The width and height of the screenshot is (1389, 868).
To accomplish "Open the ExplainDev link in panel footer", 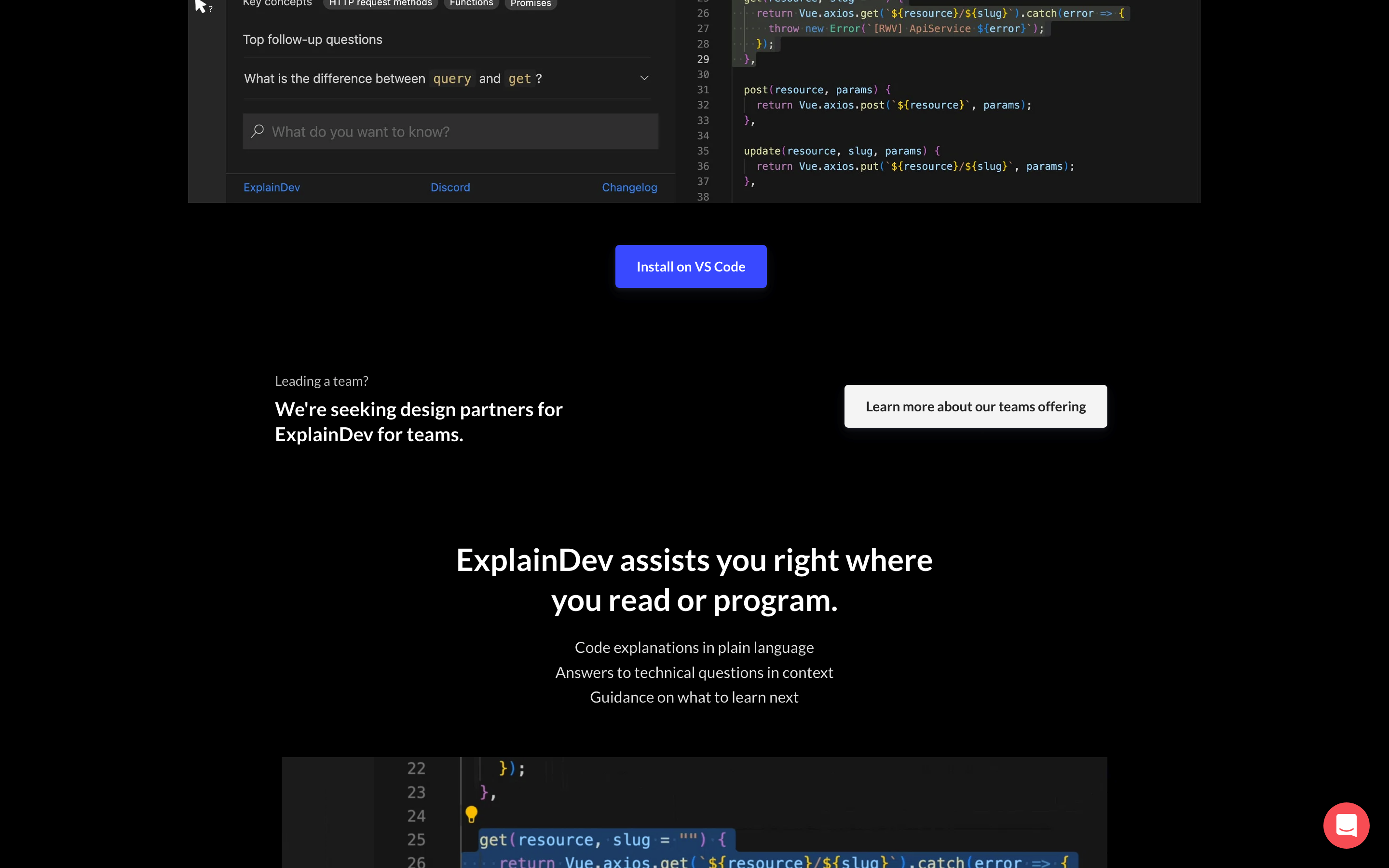I will (x=272, y=188).
